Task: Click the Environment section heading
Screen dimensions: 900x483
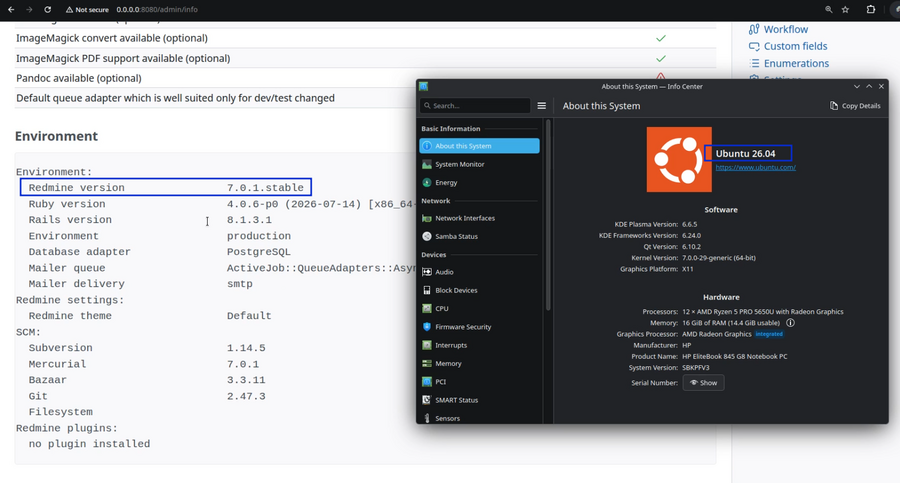Action: pos(56,136)
